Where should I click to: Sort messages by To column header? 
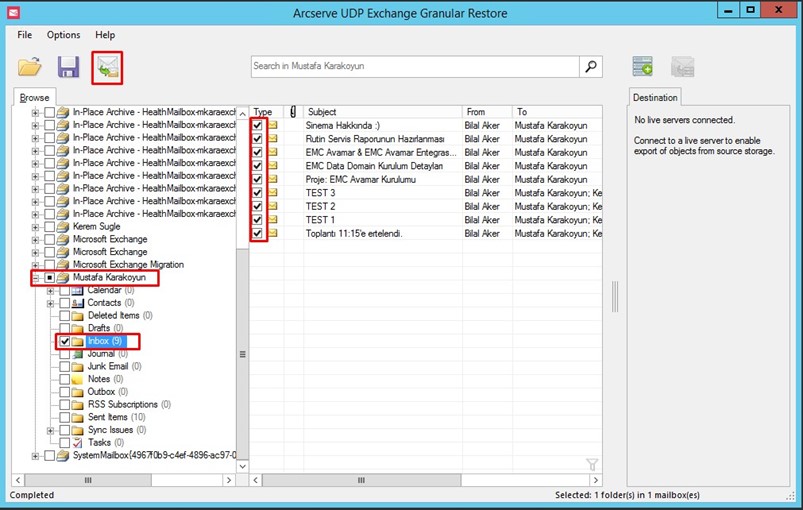click(x=557, y=112)
